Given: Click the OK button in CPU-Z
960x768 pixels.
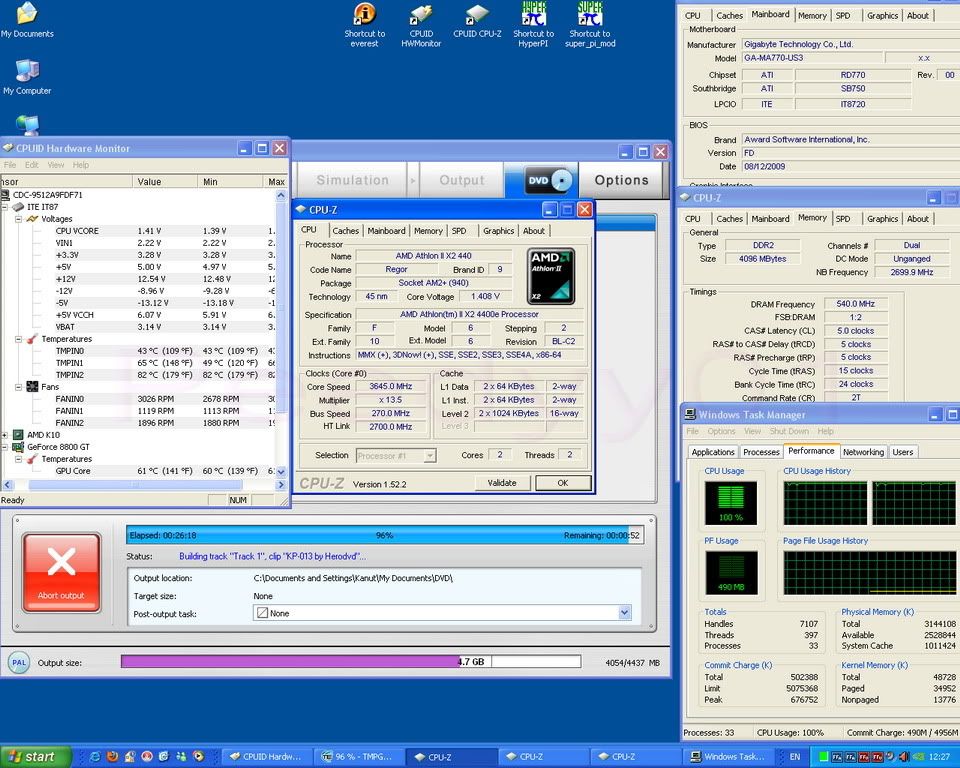Looking at the screenshot, I should pos(563,483).
